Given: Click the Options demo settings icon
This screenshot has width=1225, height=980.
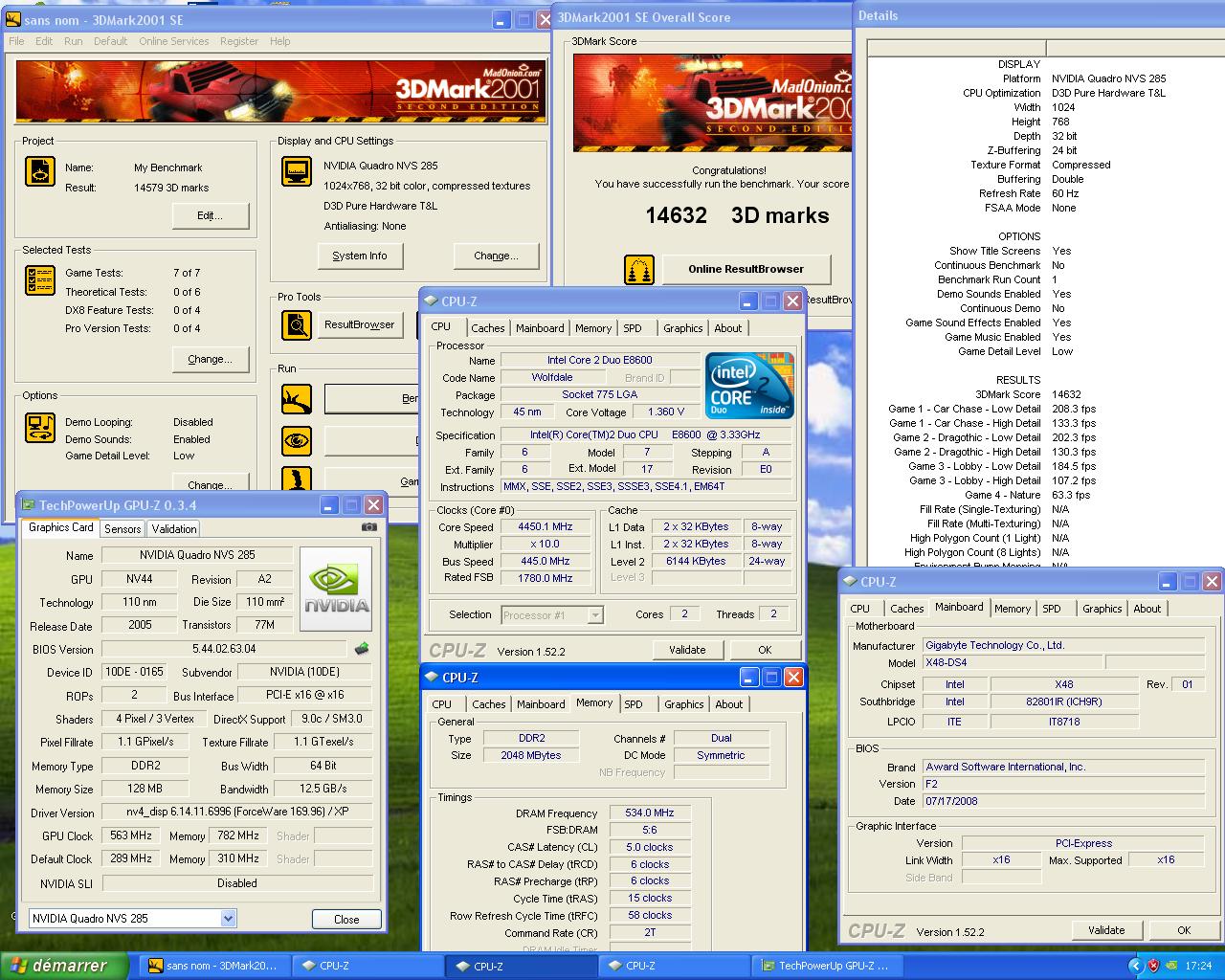Looking at the screenshot, I should [40, 426].
